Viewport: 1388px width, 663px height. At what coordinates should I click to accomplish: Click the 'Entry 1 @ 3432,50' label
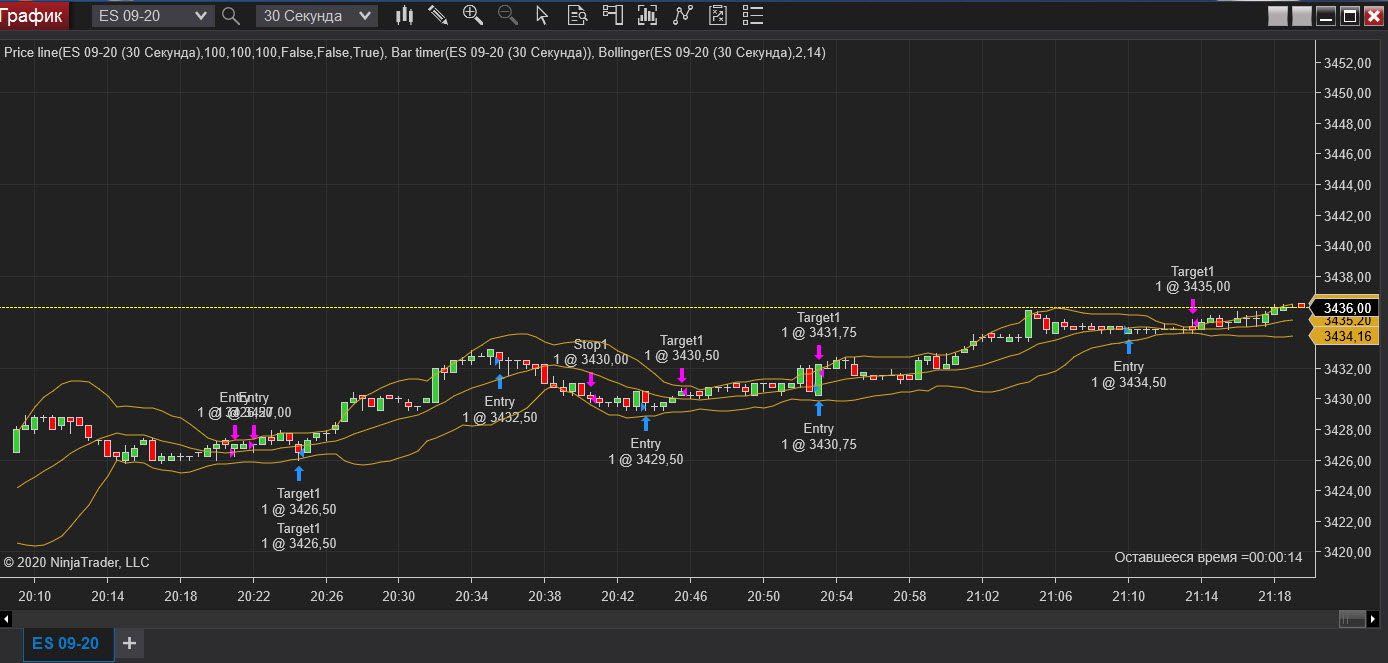coord(499,410)
